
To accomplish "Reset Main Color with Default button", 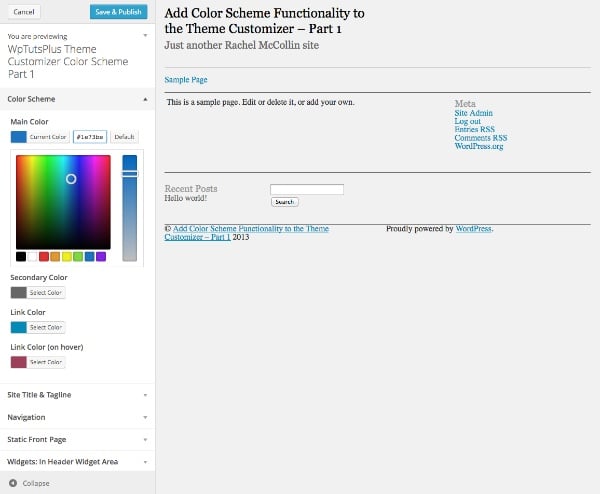I will [x=124, y=137].
